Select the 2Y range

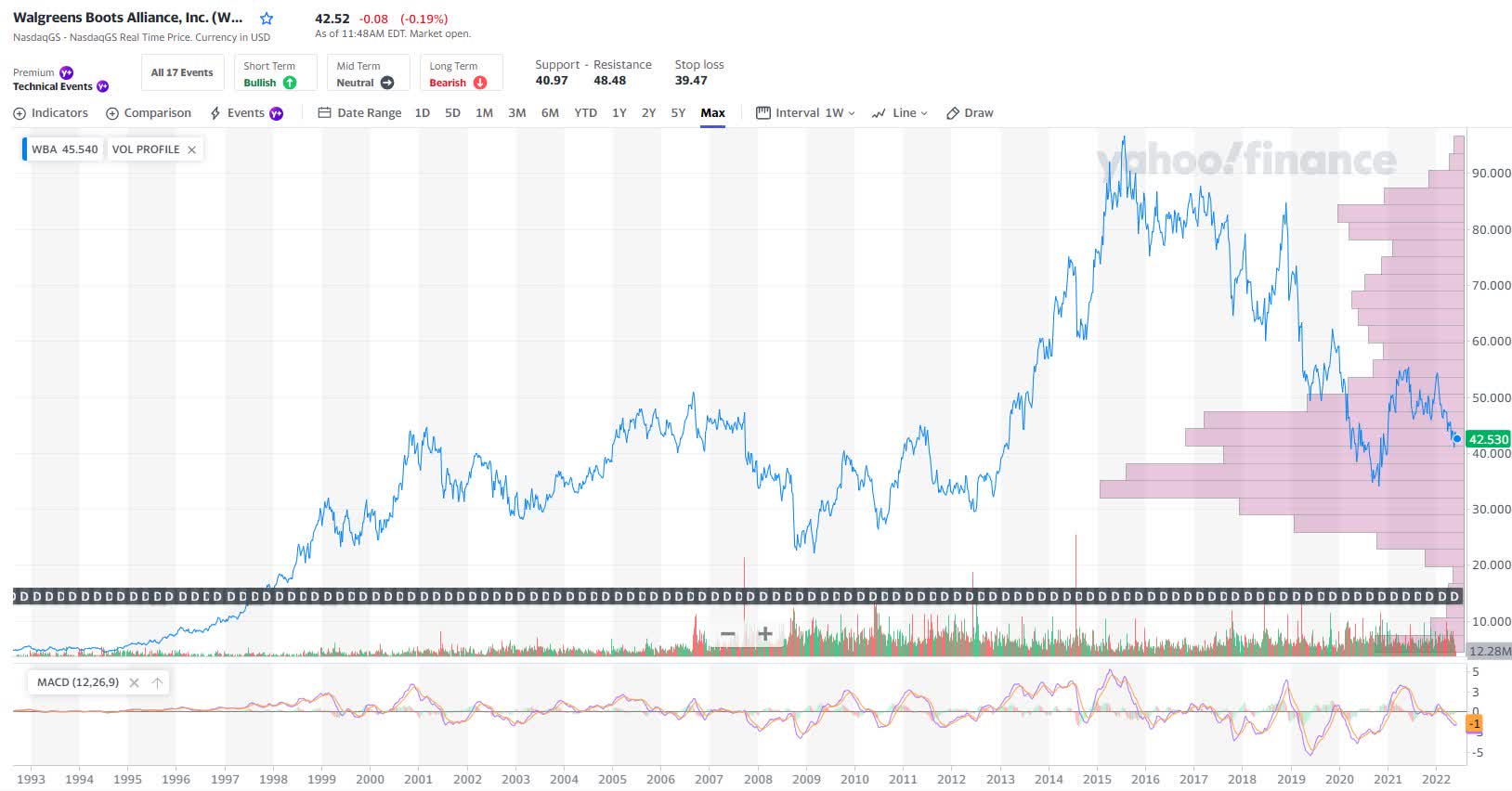(x=648, y=113)
